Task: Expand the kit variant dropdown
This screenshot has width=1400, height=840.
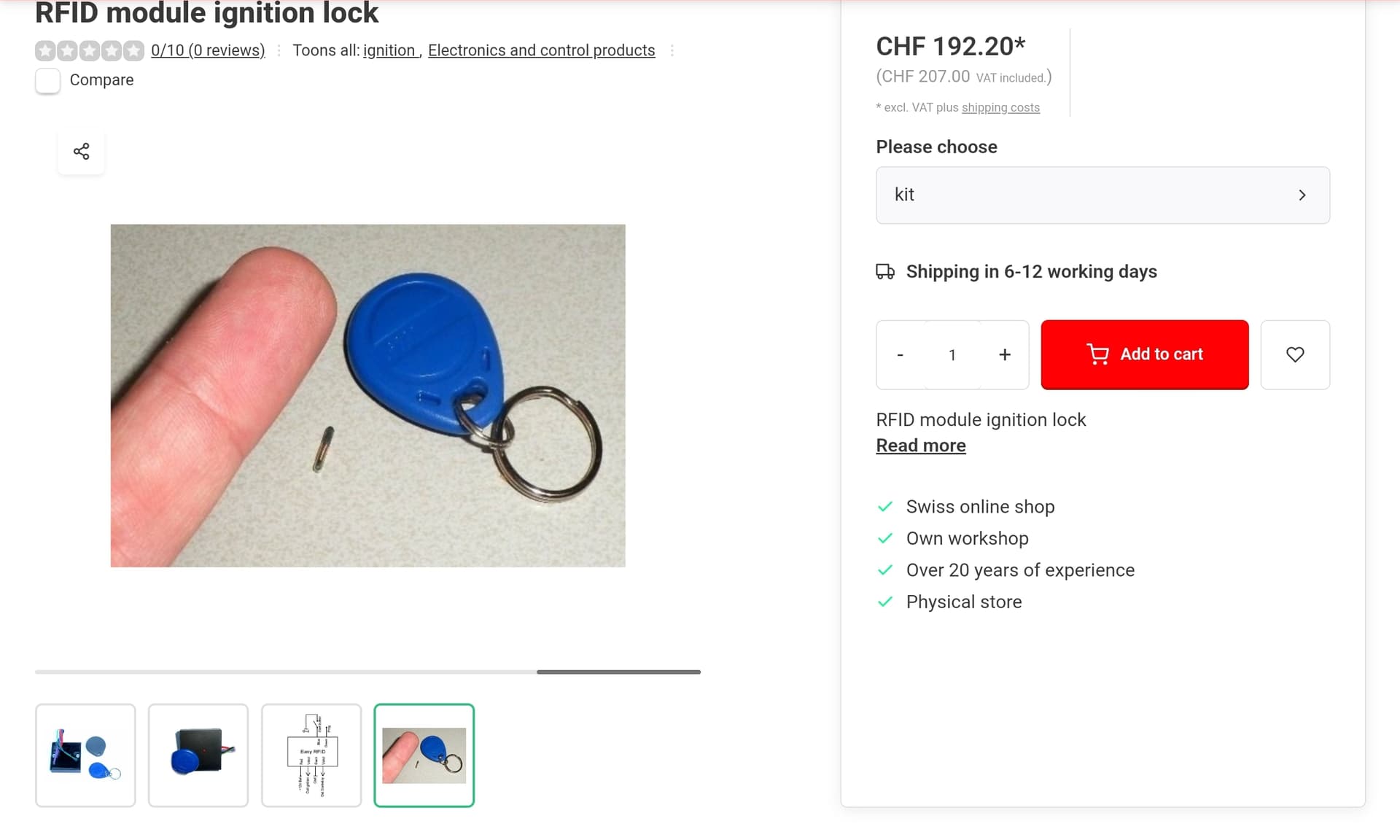Action: (x=1102, y=195)
